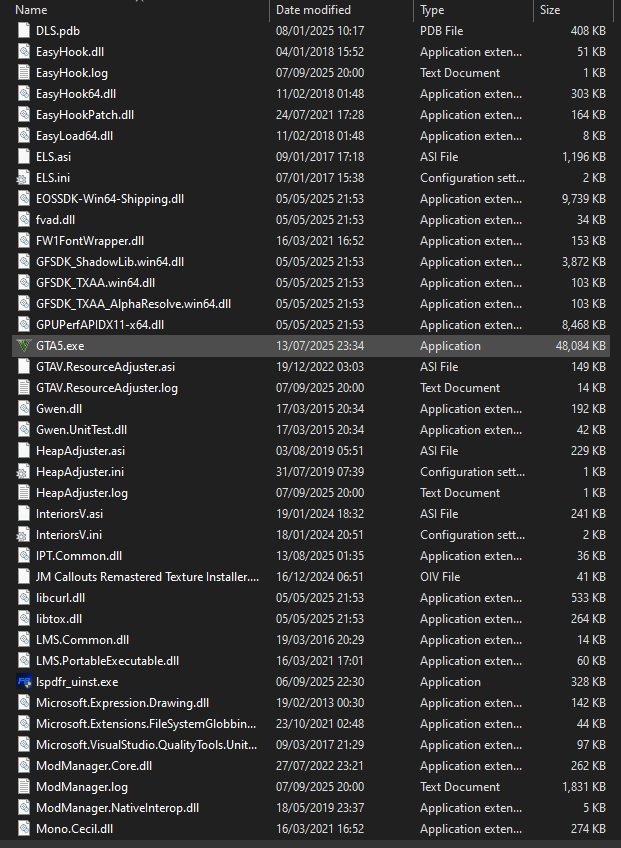Image resolution: width=621 pixels, height=848 pixels.
Task: Click the DLS.pdb file icon
Action: [24, 31]
